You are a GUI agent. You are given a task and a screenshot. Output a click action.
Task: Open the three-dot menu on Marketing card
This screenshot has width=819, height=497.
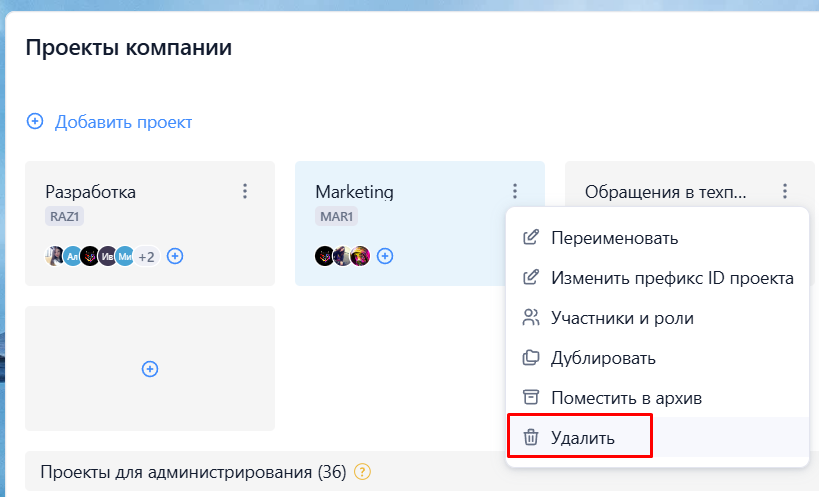(x=514, y=191)
